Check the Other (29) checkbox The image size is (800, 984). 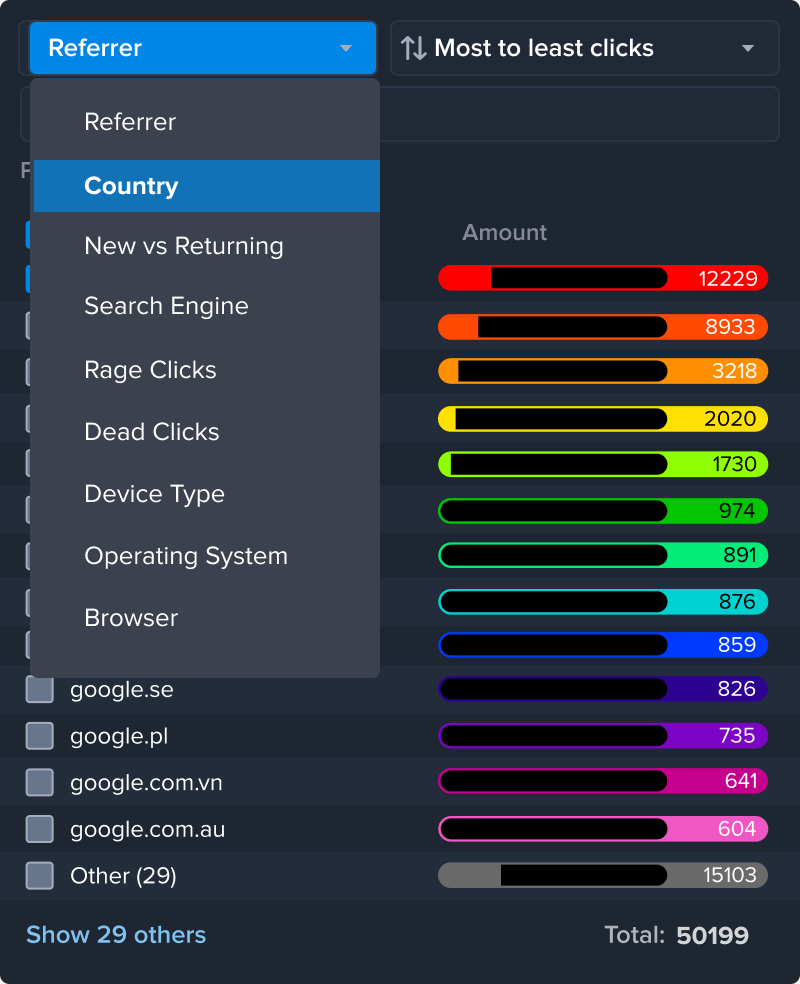pos(39,876)
